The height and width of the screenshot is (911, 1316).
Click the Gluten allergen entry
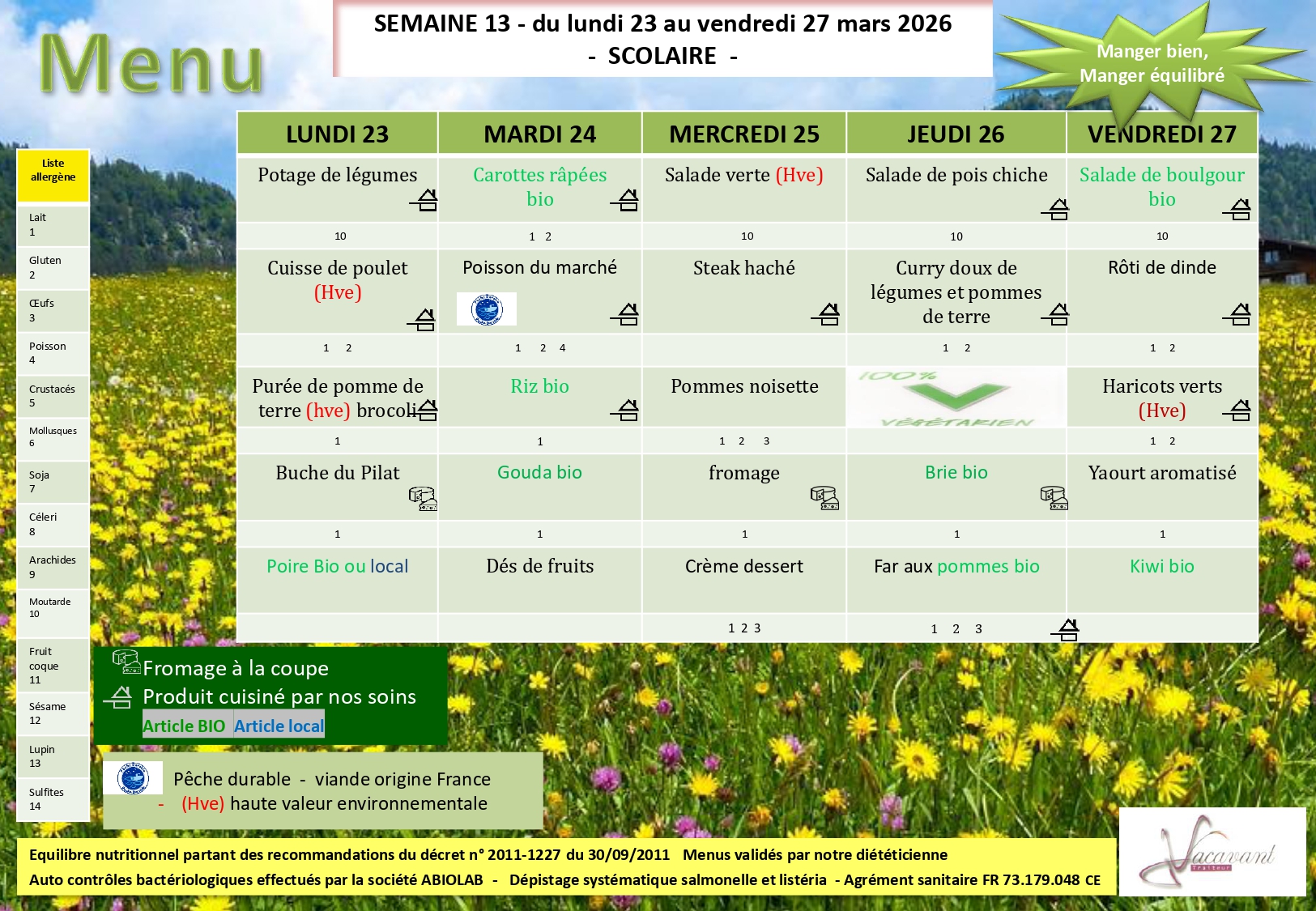pyautogui.click(x=53, y=267)
